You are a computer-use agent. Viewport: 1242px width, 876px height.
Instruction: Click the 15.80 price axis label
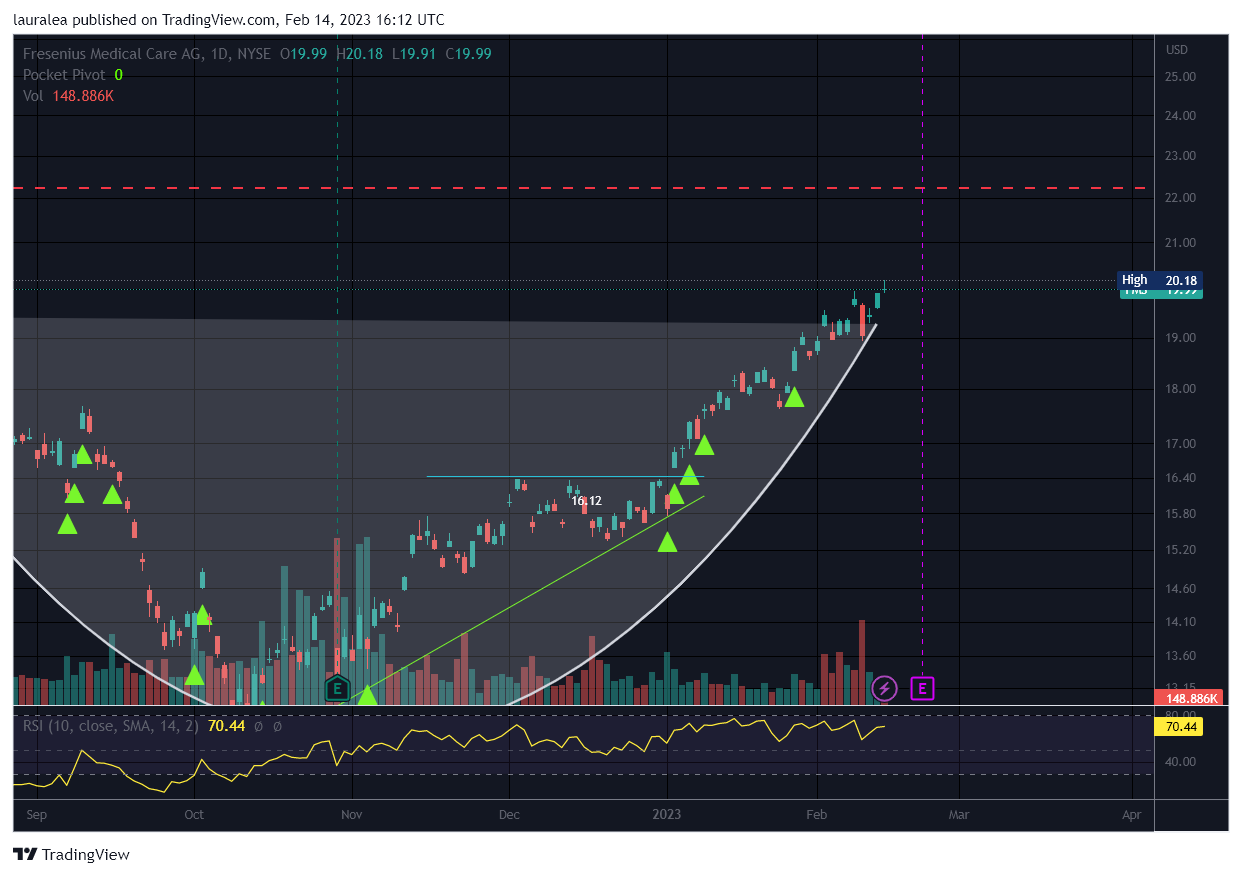(x=1180, y=514)
